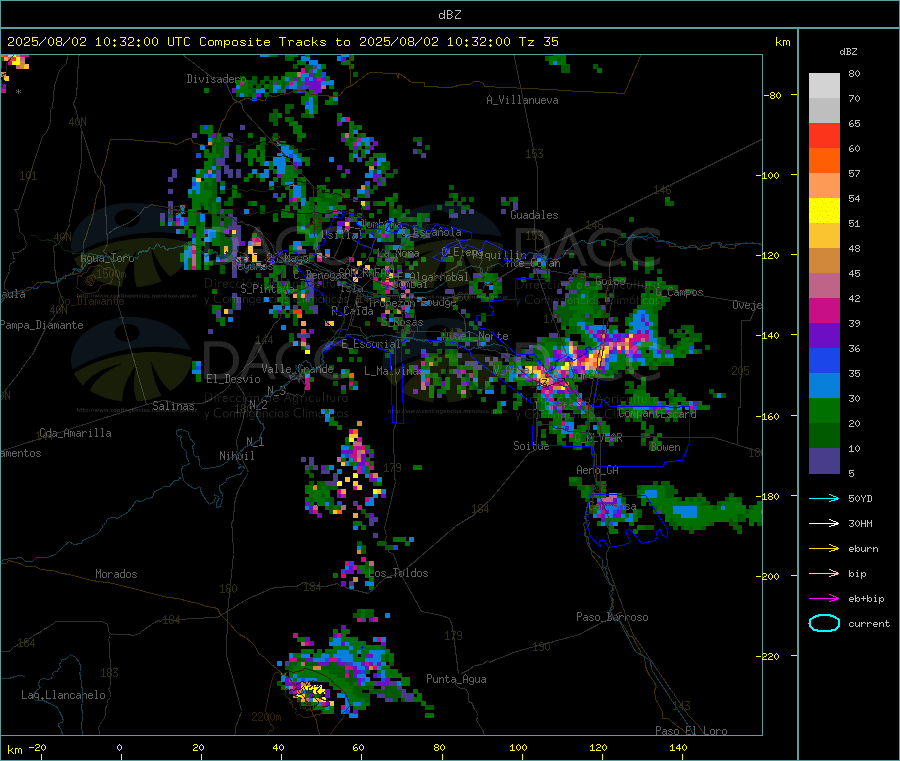This screenshot has height=761, width=900.
Task: Click the Aero_GA map label
Action: click(598, 470)
